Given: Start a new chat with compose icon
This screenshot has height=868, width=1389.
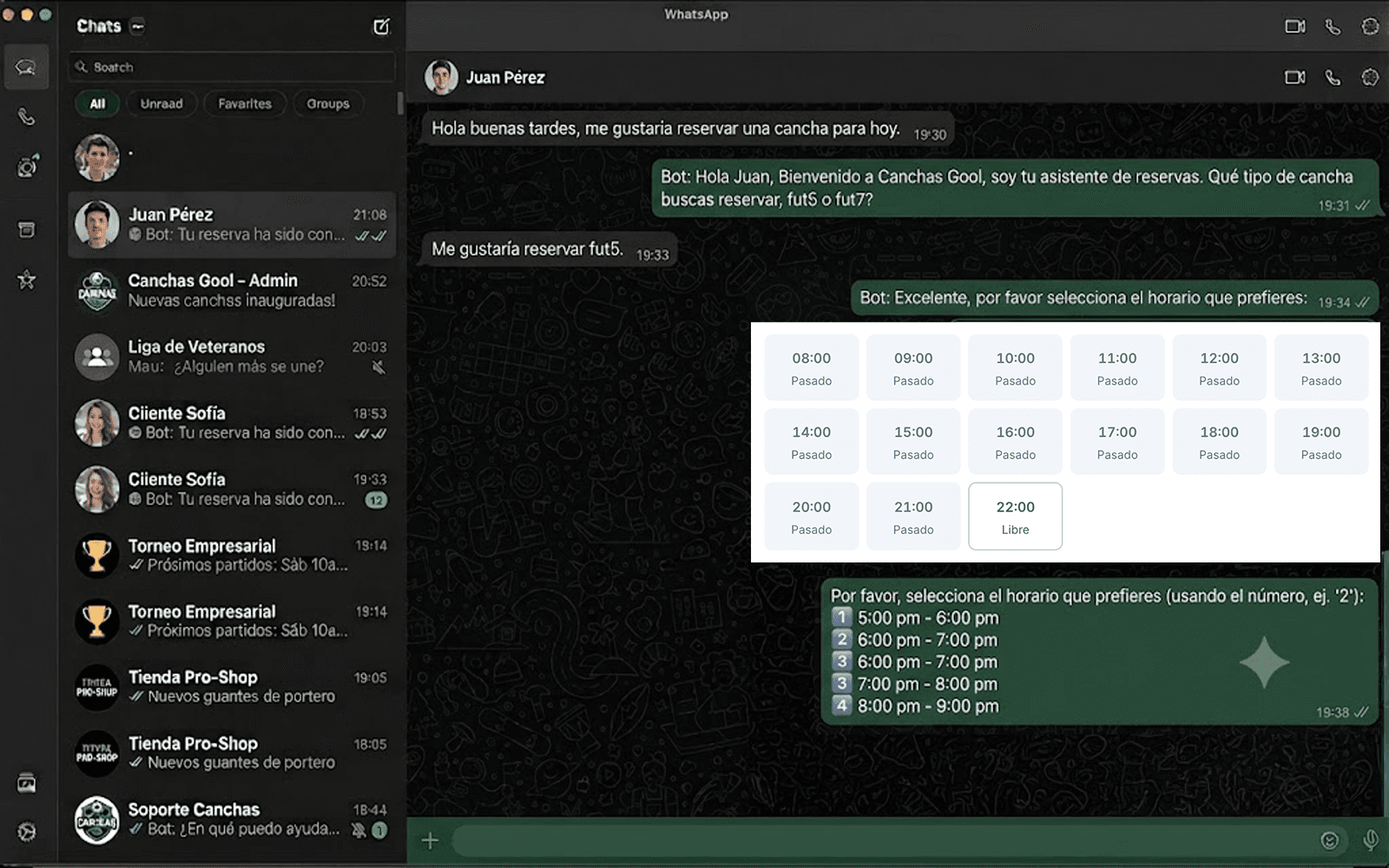Looking at the screenshot, I should point(381,27).
